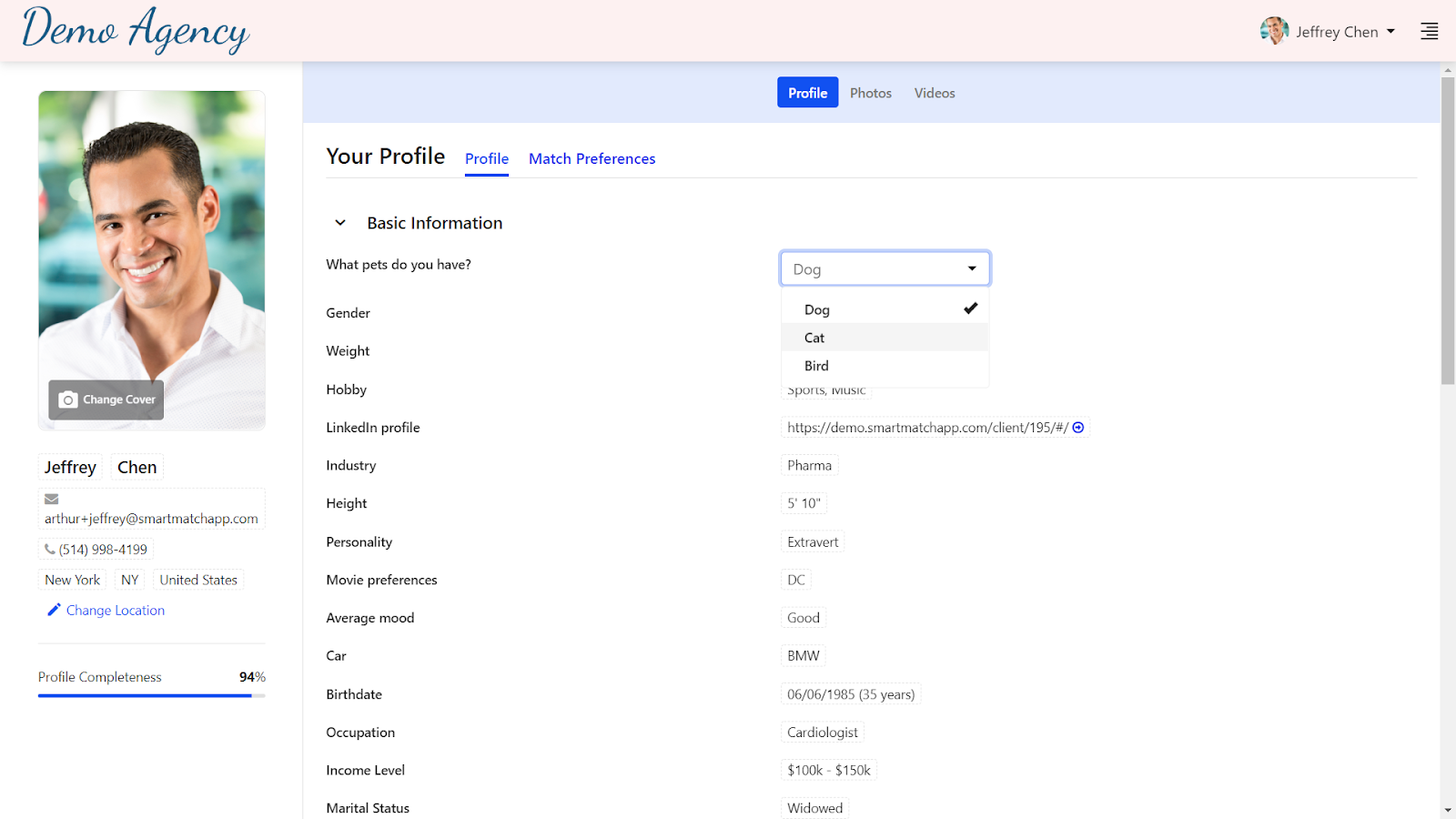The width and height of the screenshot is (1456, 819).
Task: Open the Match Preferences tab
Action: pyautogui.click(x=591, y=158)
